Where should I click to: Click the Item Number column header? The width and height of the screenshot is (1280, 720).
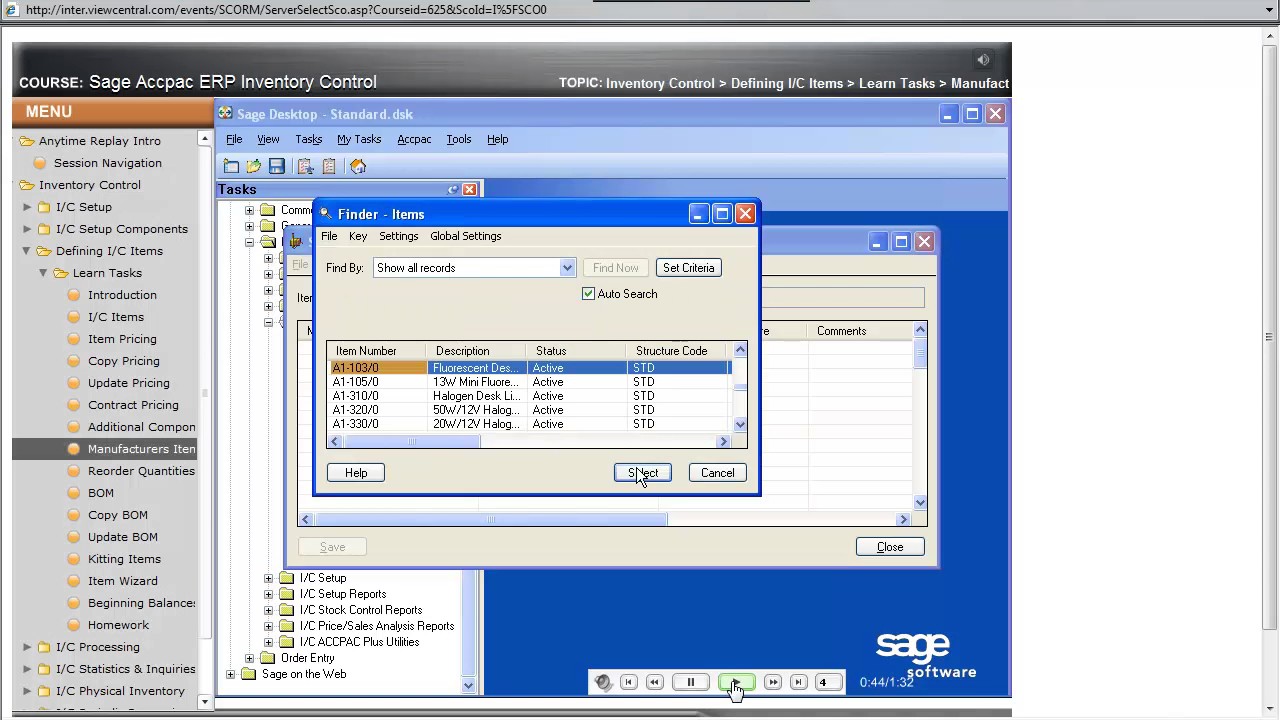377,351
